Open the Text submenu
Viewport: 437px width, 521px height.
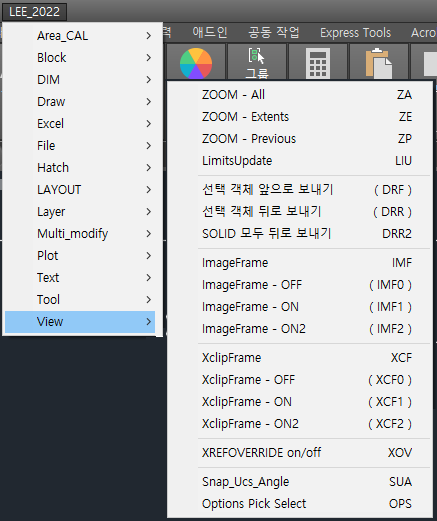pyautogui.click(x=80, y=278)
